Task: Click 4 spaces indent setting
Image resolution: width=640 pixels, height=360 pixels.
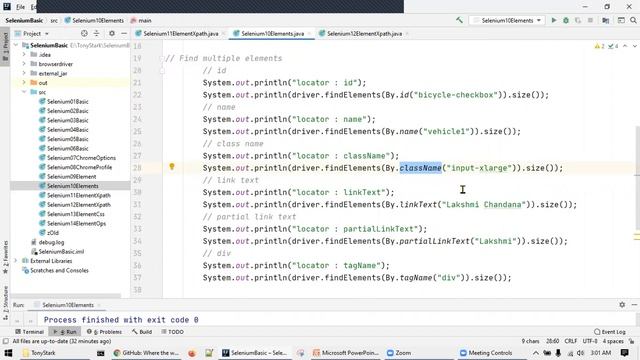Action: click(613, 341)
